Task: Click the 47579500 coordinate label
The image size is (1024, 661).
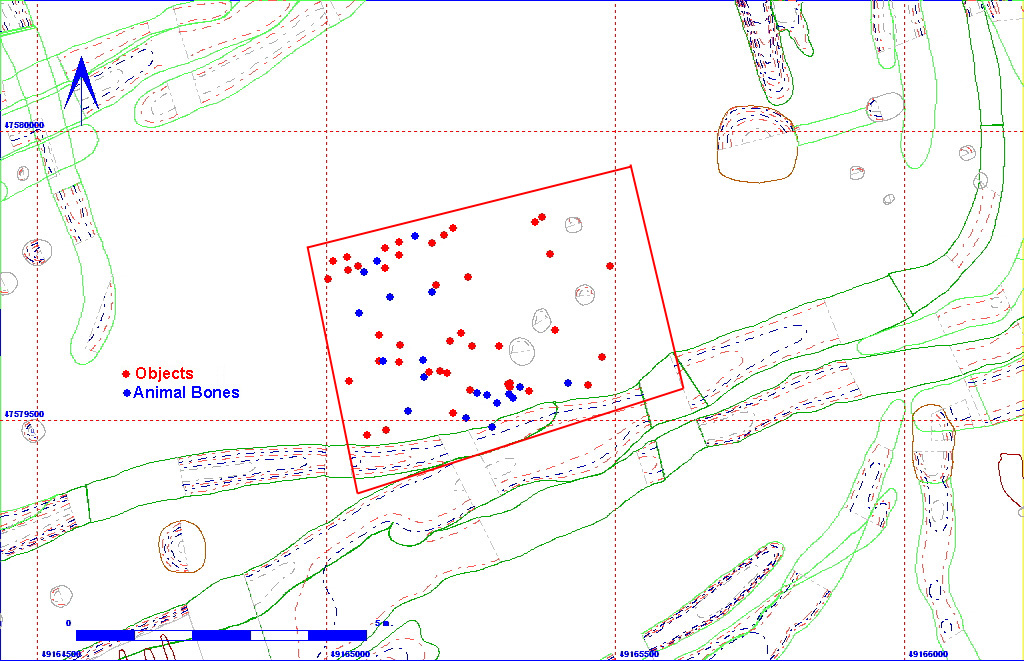Action: pos(25,413)
